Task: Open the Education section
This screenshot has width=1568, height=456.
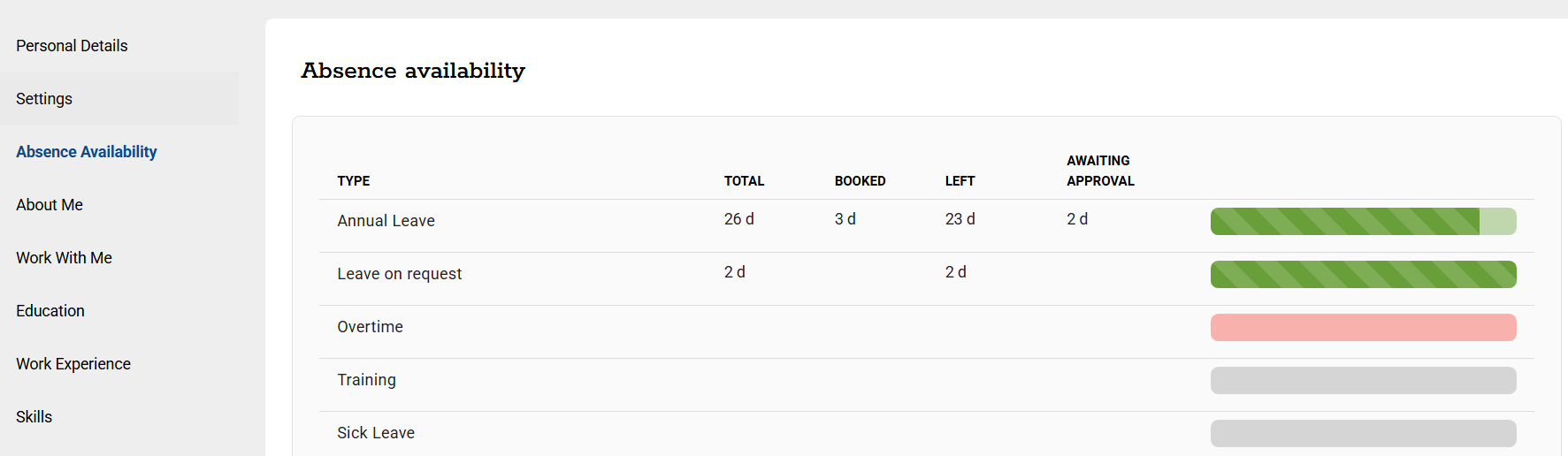Action: [x=50, y=311]
